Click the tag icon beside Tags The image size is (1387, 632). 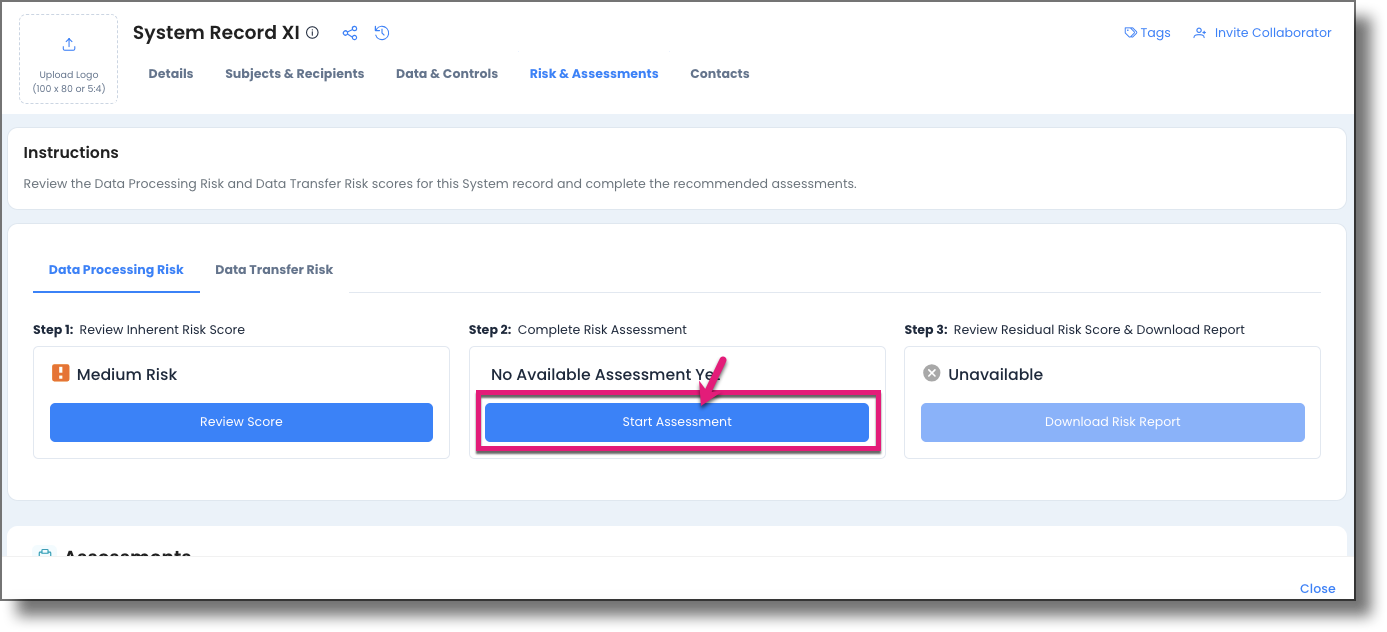pyautogui.click(x=1130, y=33)
